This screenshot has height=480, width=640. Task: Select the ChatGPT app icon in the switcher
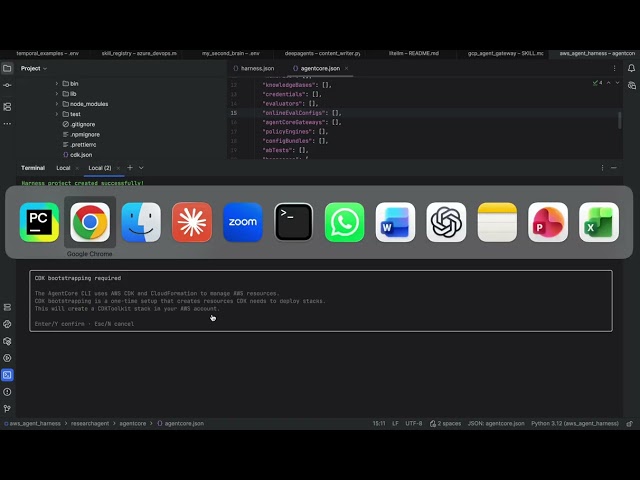pyautogui.click(x=446, y=222)
